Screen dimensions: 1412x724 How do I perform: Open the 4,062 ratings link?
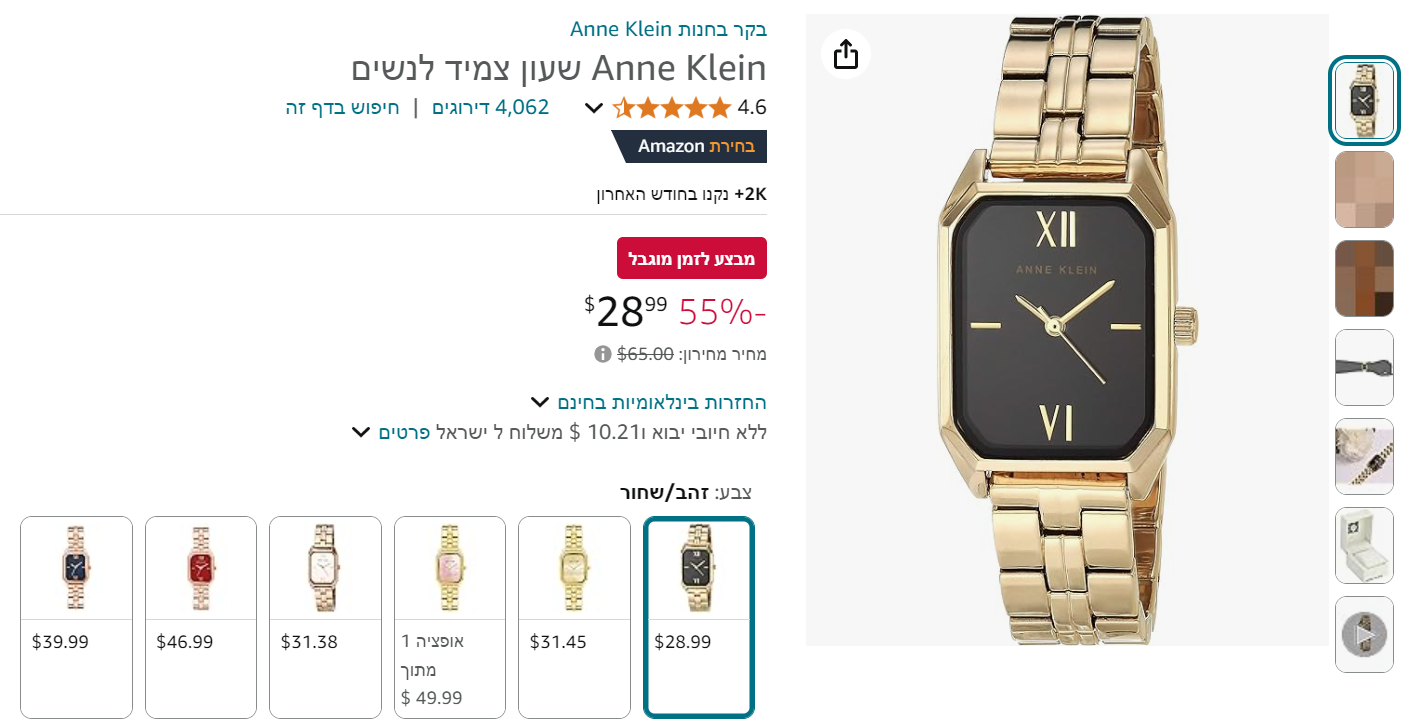491,107
